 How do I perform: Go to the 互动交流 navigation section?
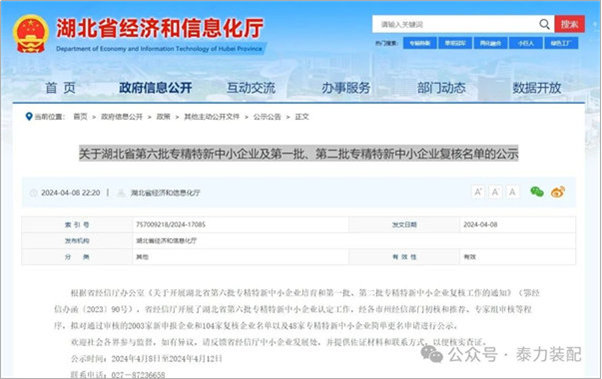pyautogui.click(x=251, y=88)
